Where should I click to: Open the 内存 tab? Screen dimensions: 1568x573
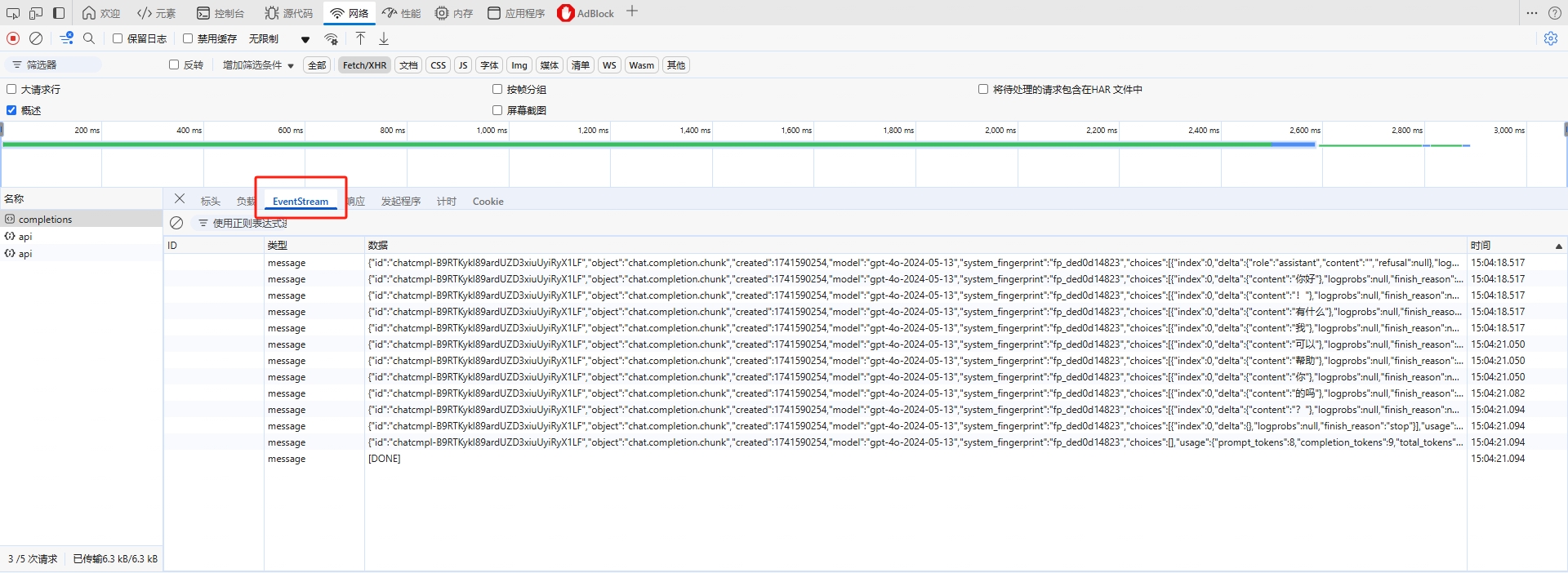point(454,13)
